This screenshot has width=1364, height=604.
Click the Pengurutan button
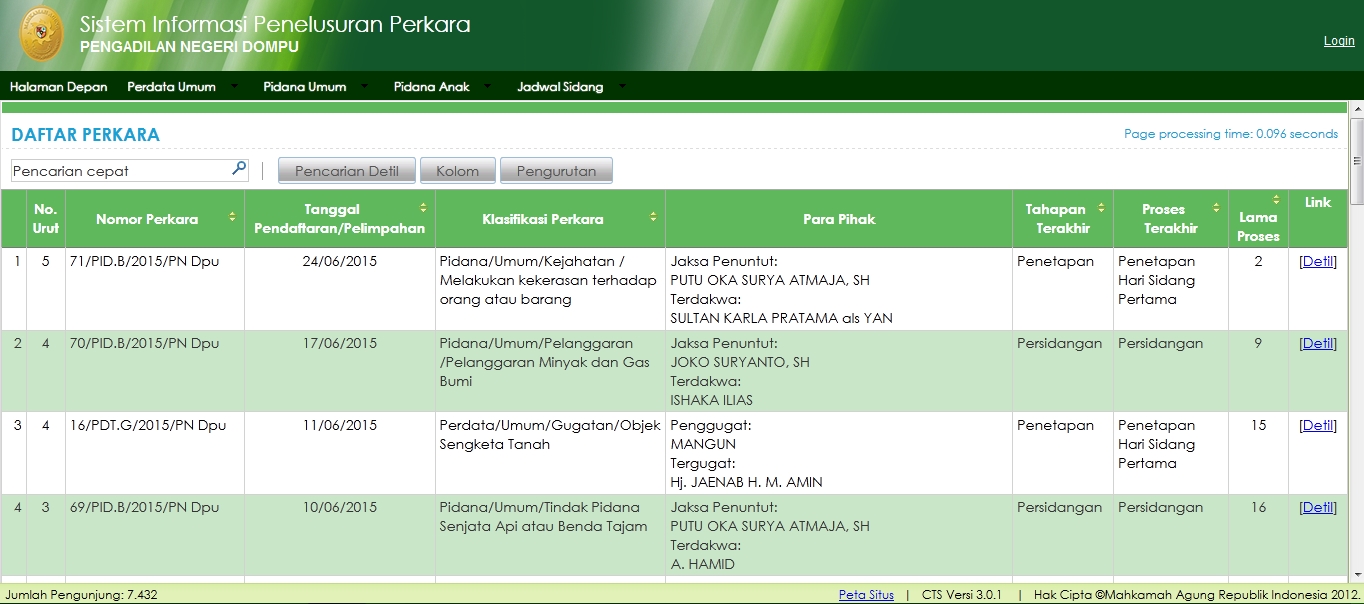pos(556,171)
